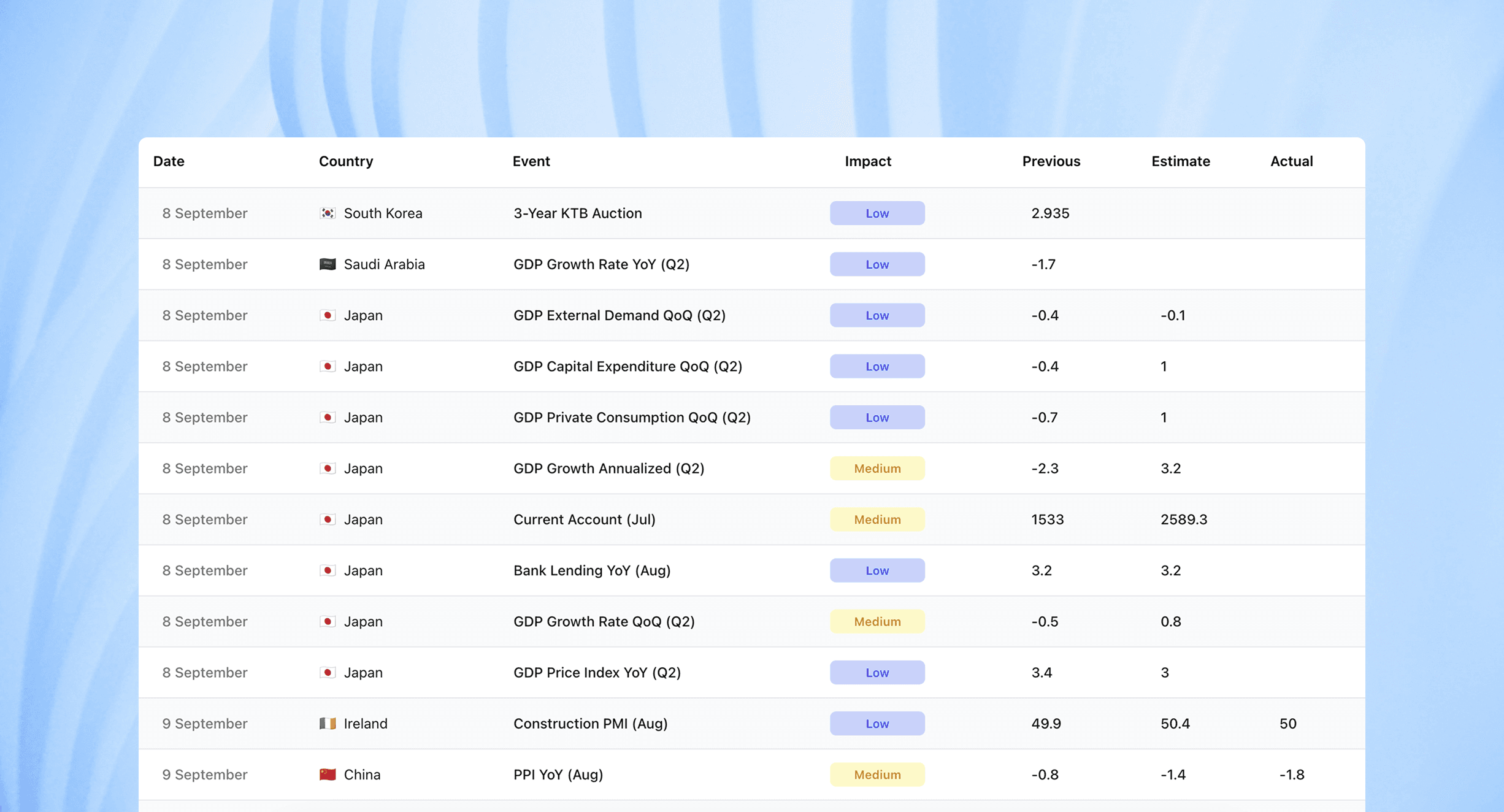Image resolution: width=1504 pixels, height=812 pixels.
Task: Click the China flag icon
Action: coord(328,774)
